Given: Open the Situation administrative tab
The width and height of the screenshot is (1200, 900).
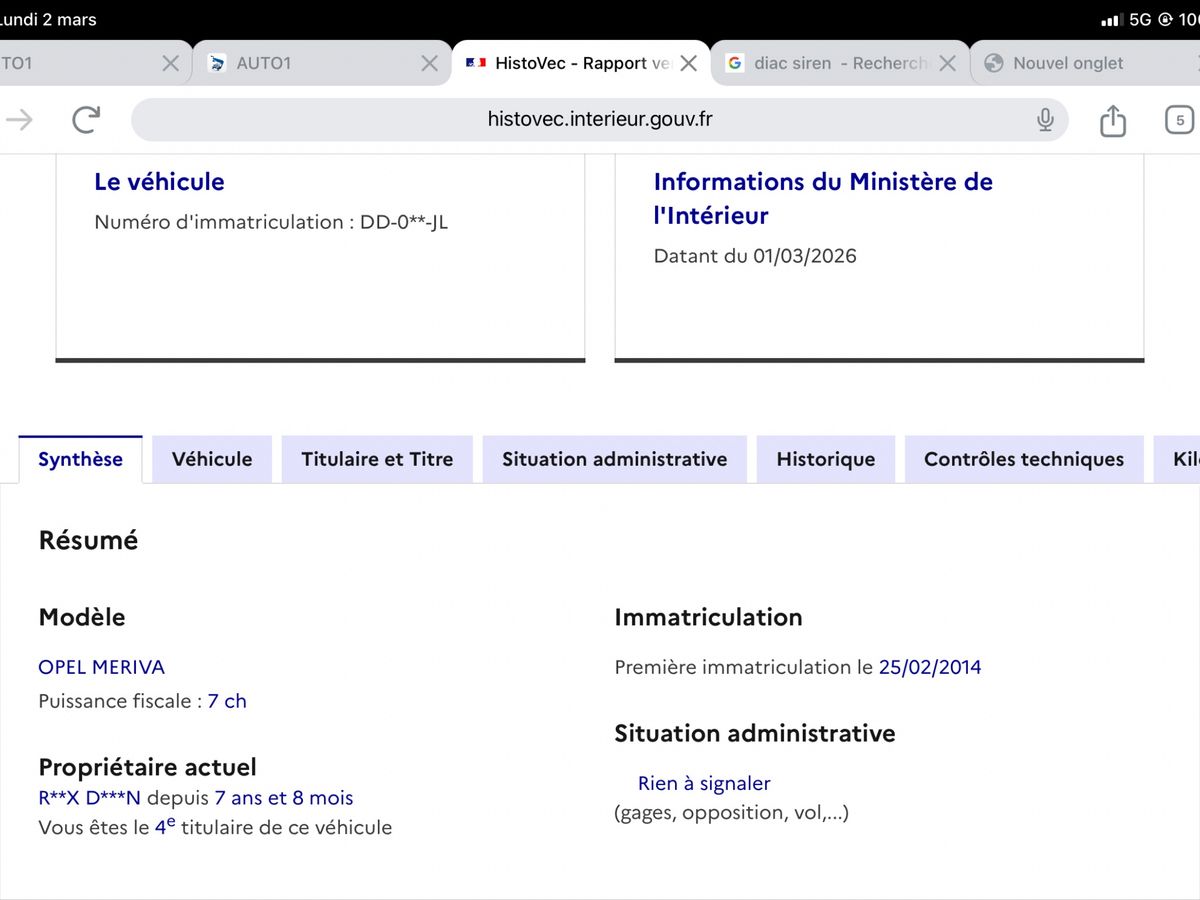Looking at the screenshot, I should coord(614,459).
